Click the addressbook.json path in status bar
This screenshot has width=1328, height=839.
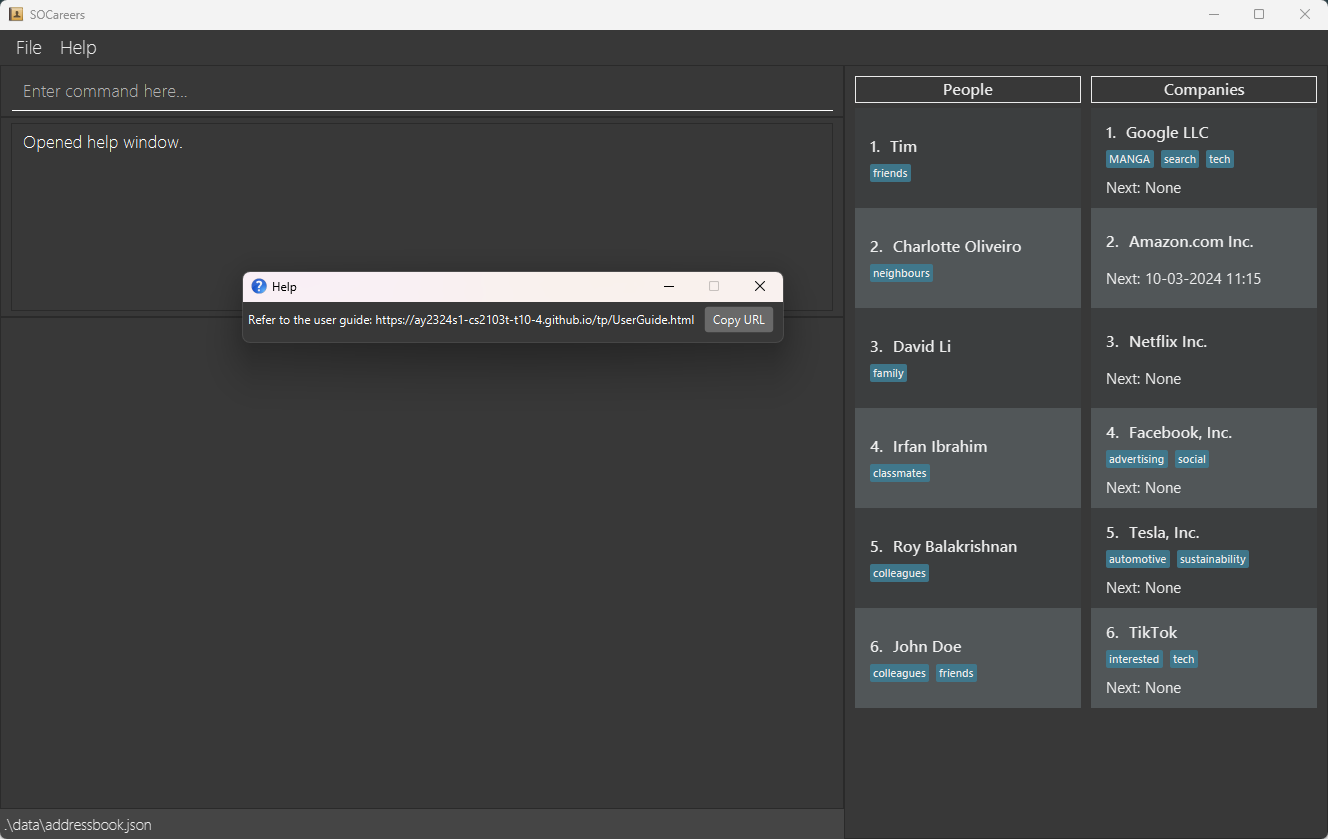(78, 824)
